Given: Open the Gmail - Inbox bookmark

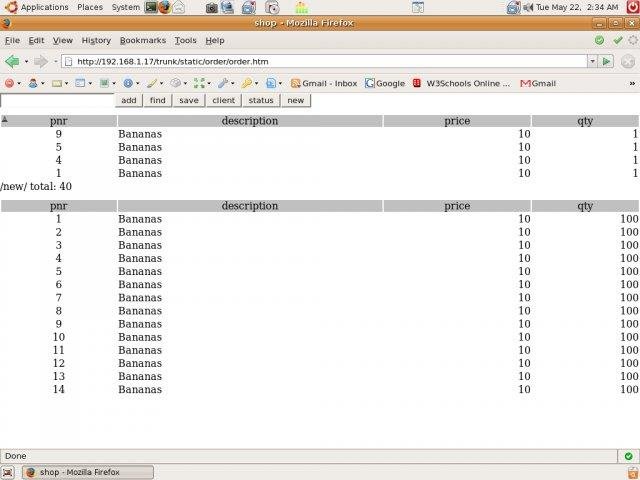Looking at the screenshot, I should coord(324,83).
